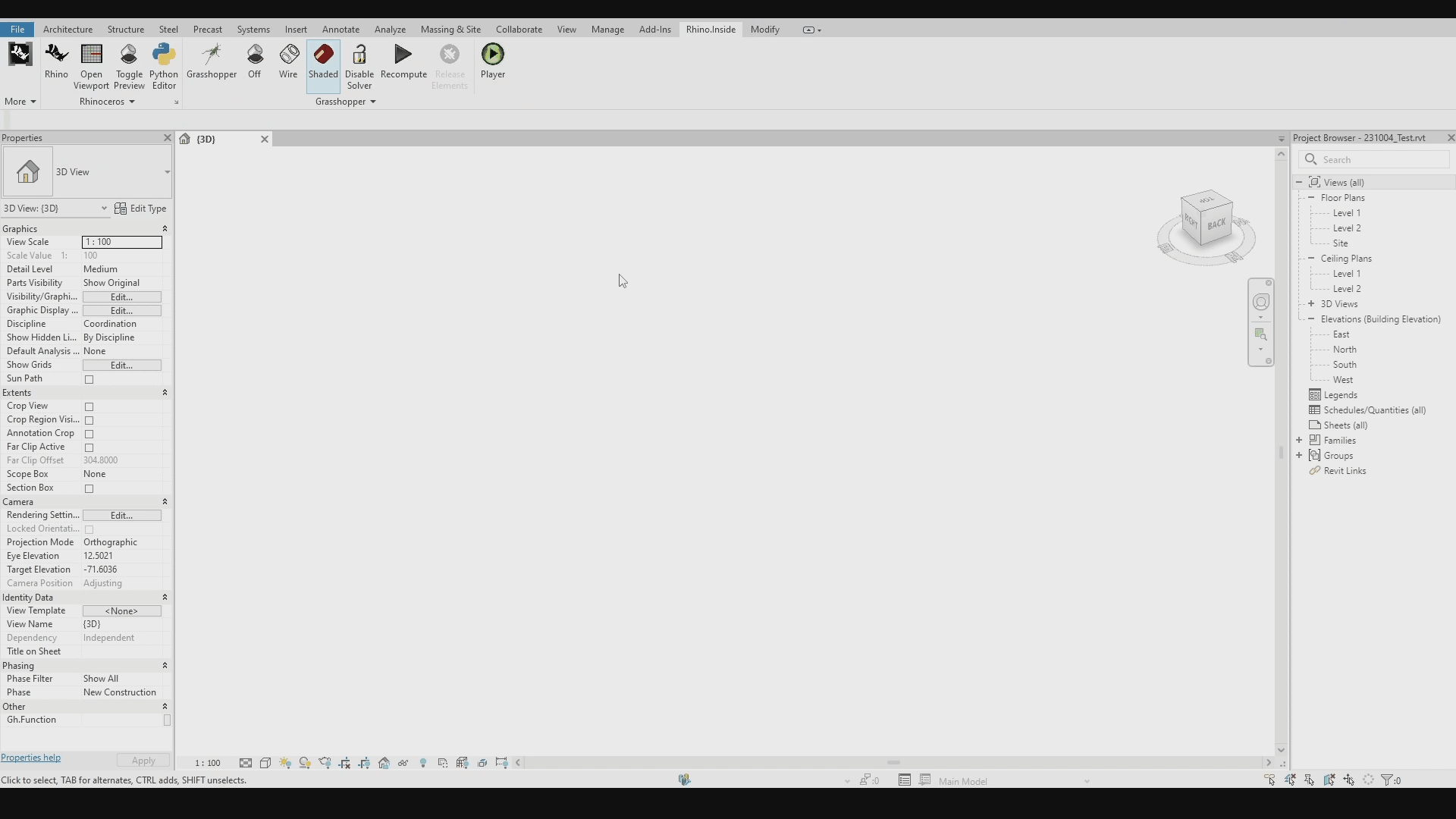Open the Properties help link
This screenshot has width=1456, height=819.
[x=31, y=758]
